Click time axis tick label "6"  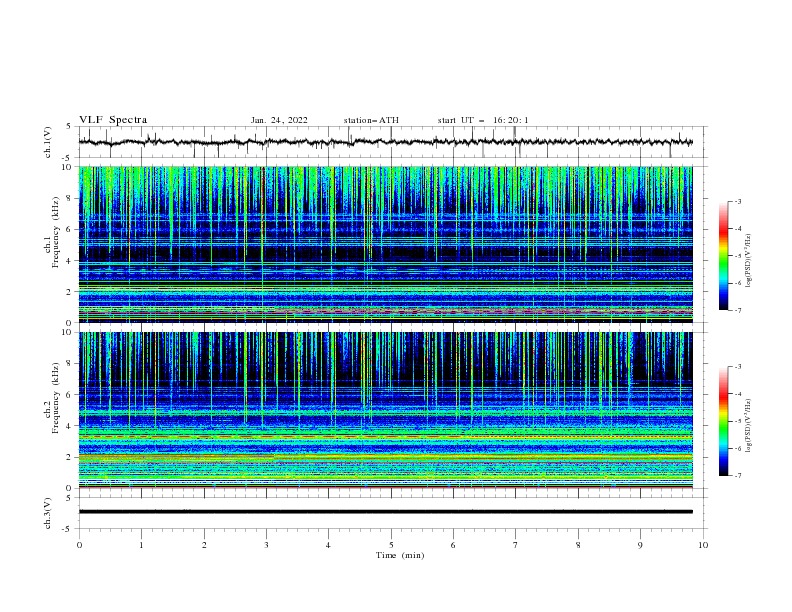453,545
